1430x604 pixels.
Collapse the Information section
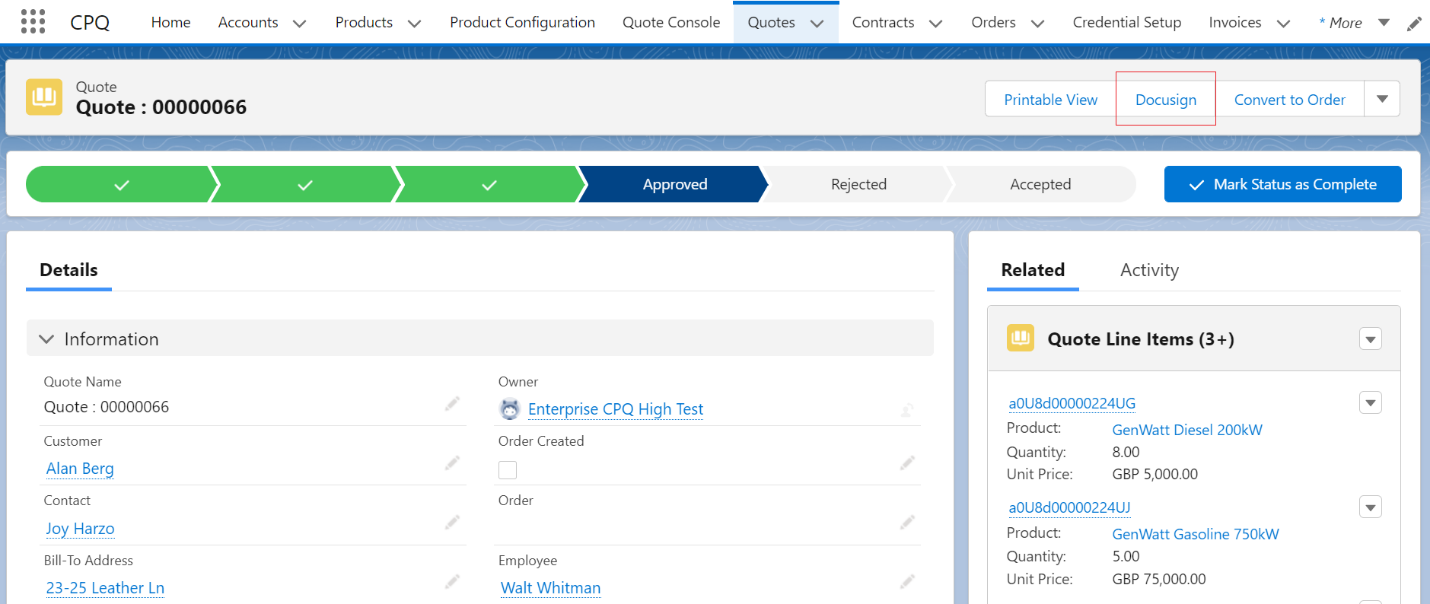click(46, 338)
